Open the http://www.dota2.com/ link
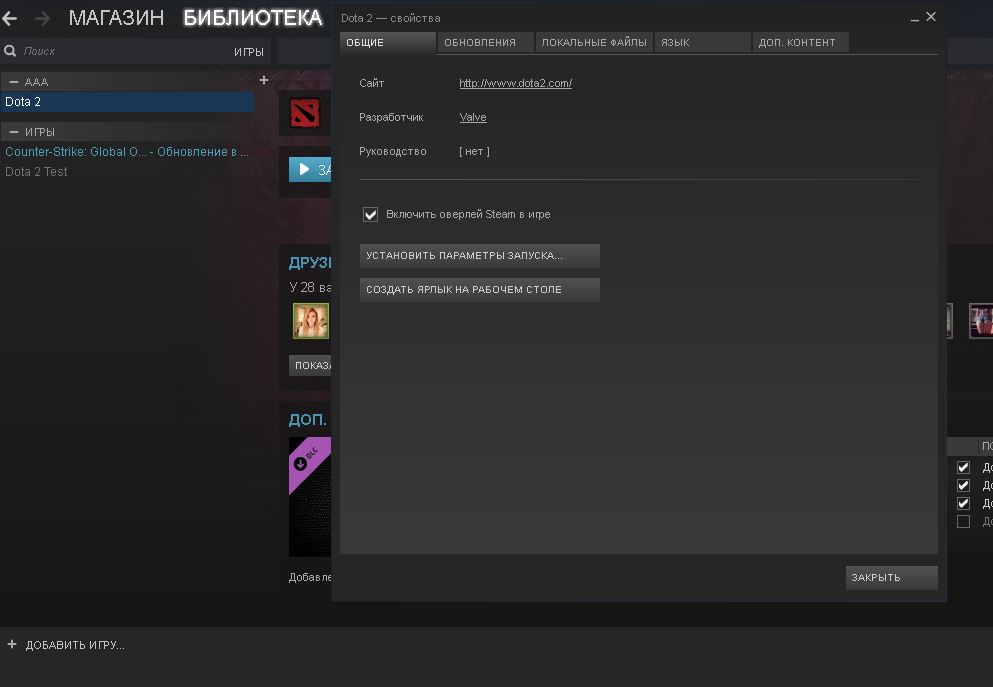The image size is (993, 687). [515, 83]
